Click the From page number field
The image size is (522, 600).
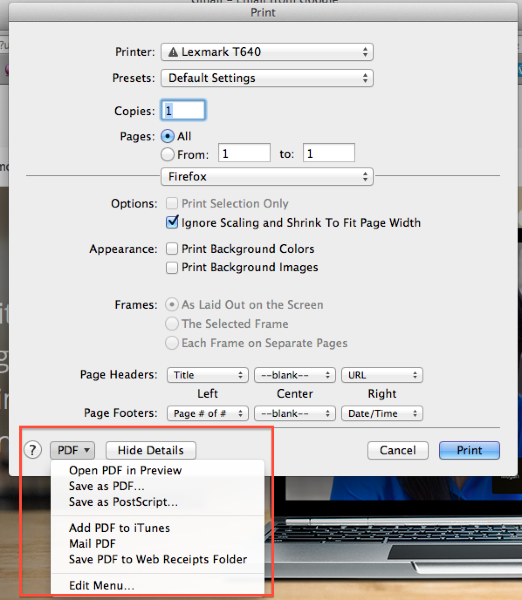(x=244, y=153)
